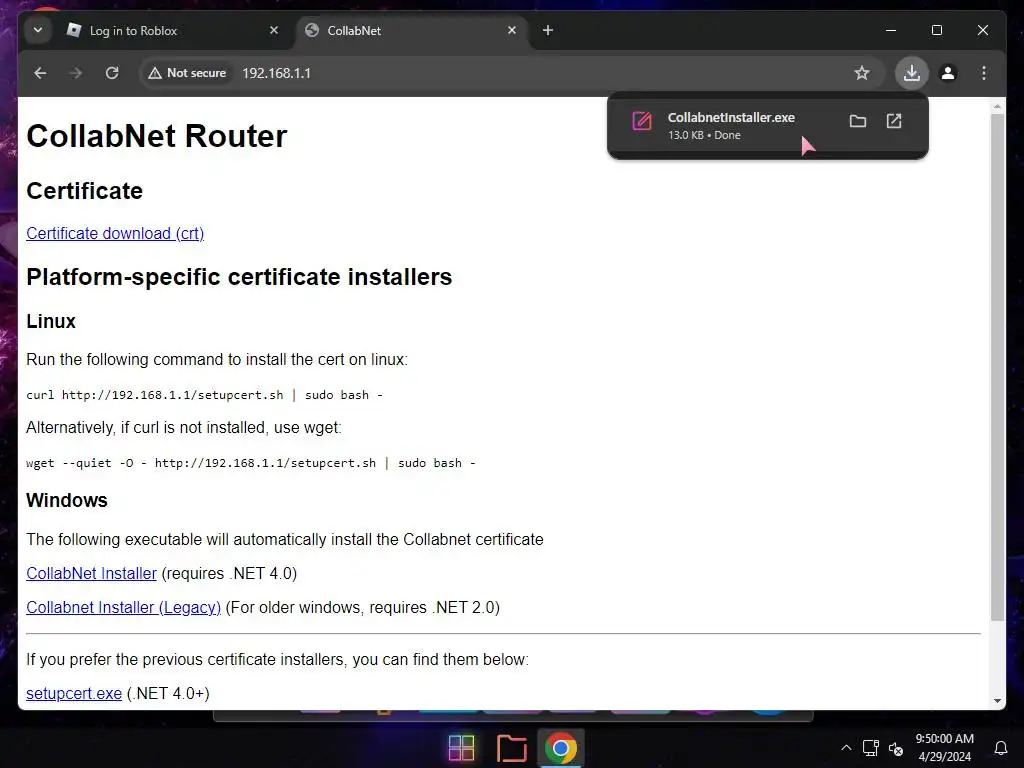
Task: Reload the CollabNet page
Action: tap(112, 73)
